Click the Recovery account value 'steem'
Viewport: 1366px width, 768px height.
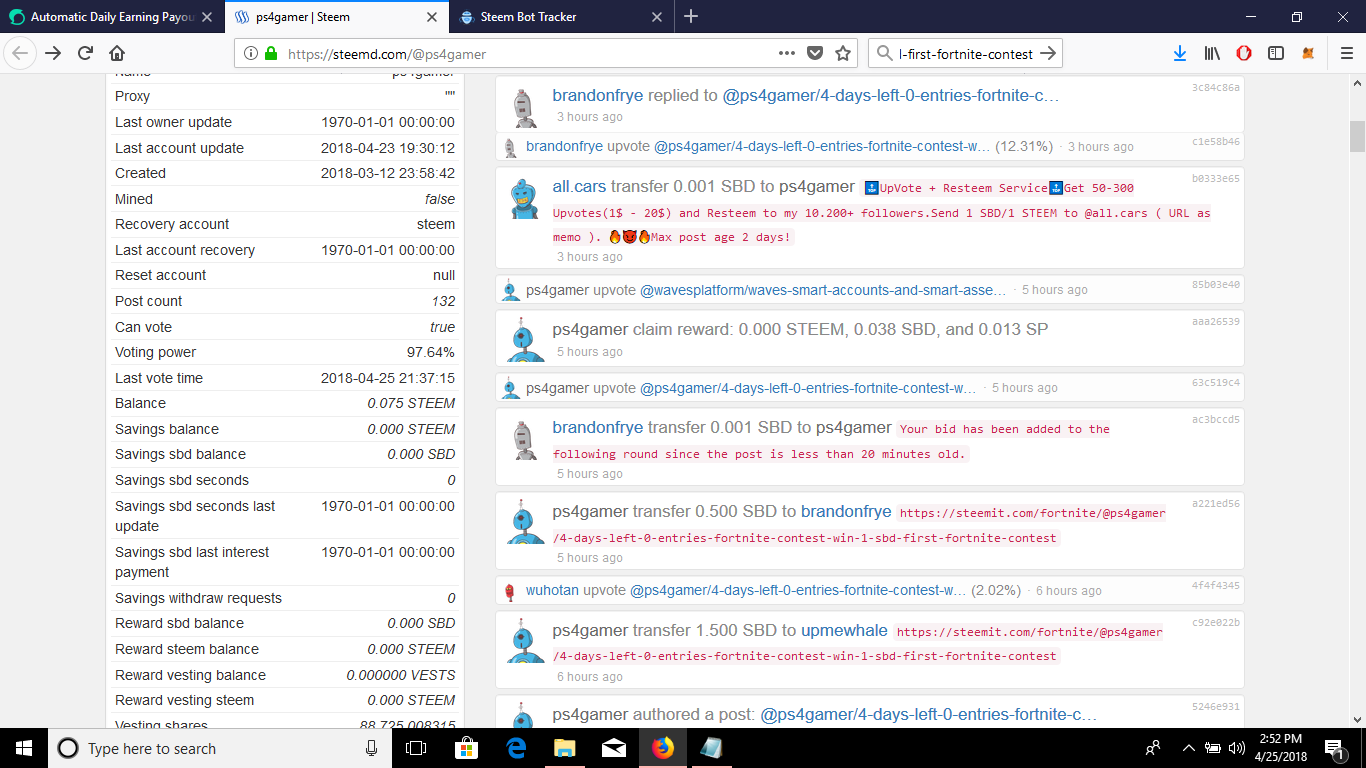pos(436,224)
